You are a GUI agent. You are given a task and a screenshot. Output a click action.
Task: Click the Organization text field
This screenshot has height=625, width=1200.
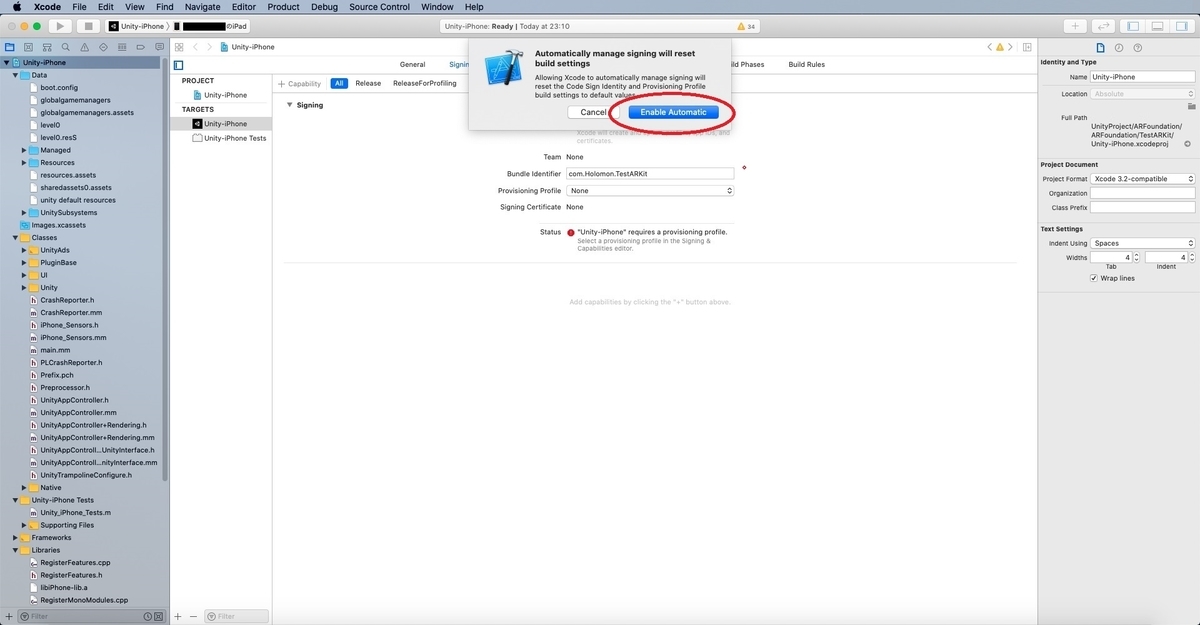pyautogui.click(x=1143, y=193)
